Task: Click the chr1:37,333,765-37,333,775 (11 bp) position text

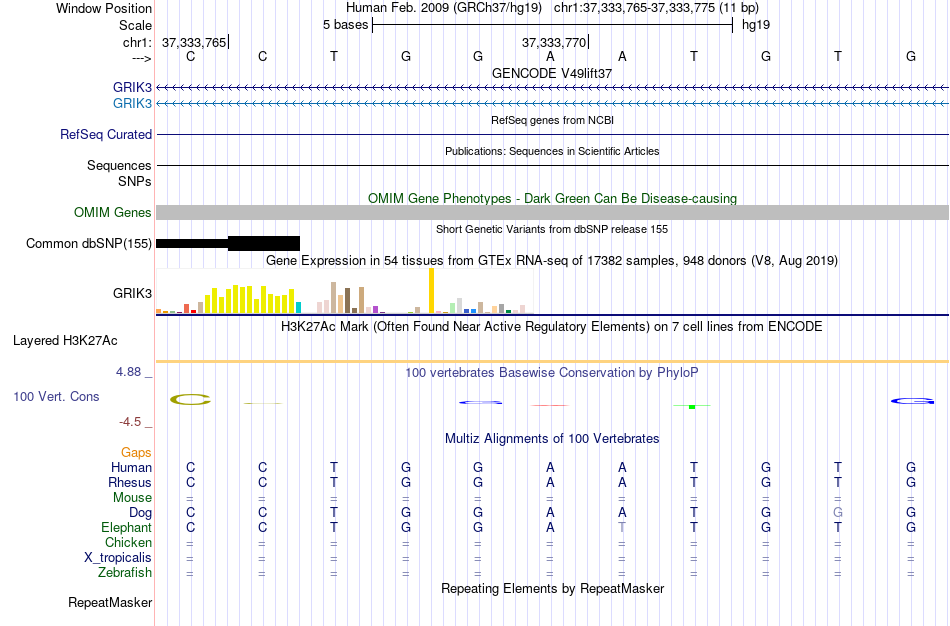Action: coord(656,8)
